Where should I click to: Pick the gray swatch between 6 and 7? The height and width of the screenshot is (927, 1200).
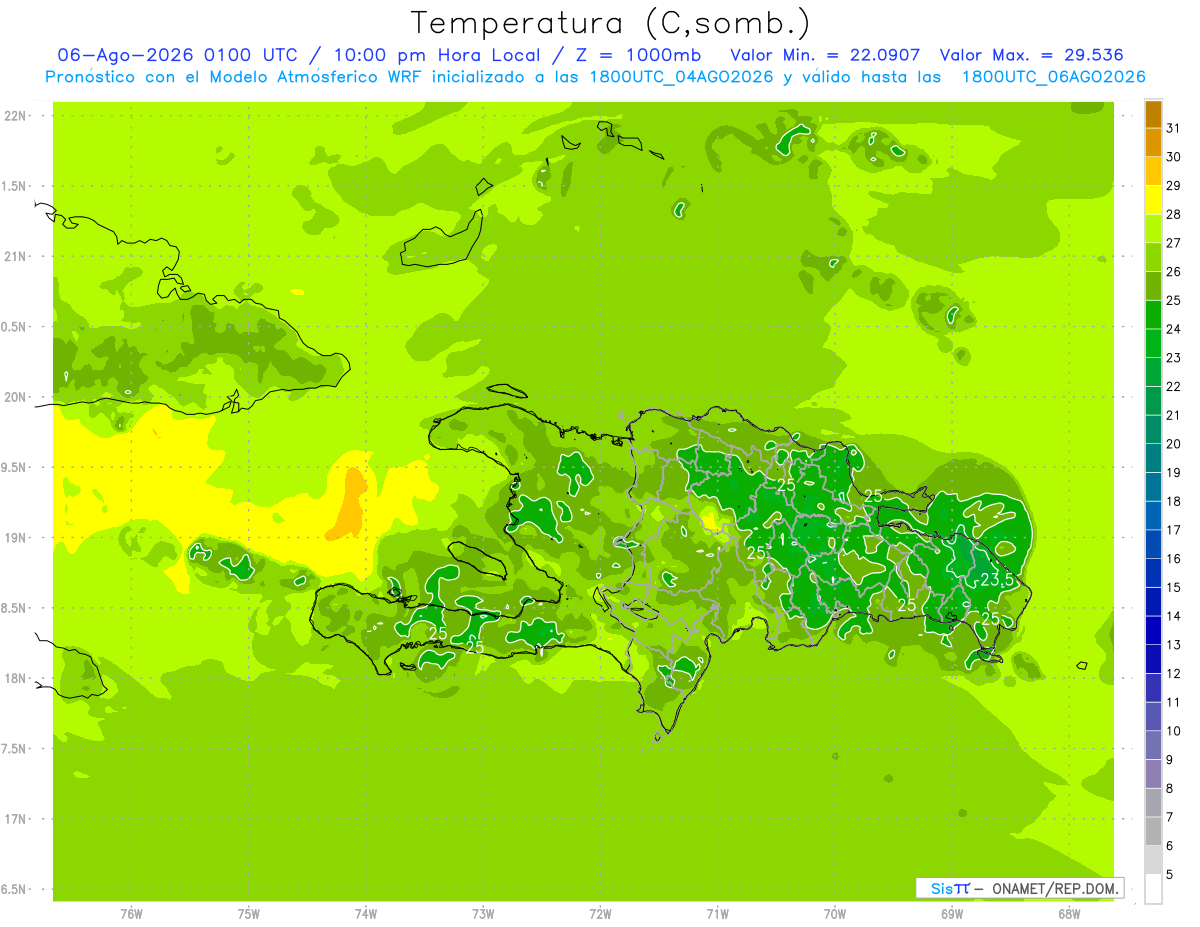tap(1153, 831)
